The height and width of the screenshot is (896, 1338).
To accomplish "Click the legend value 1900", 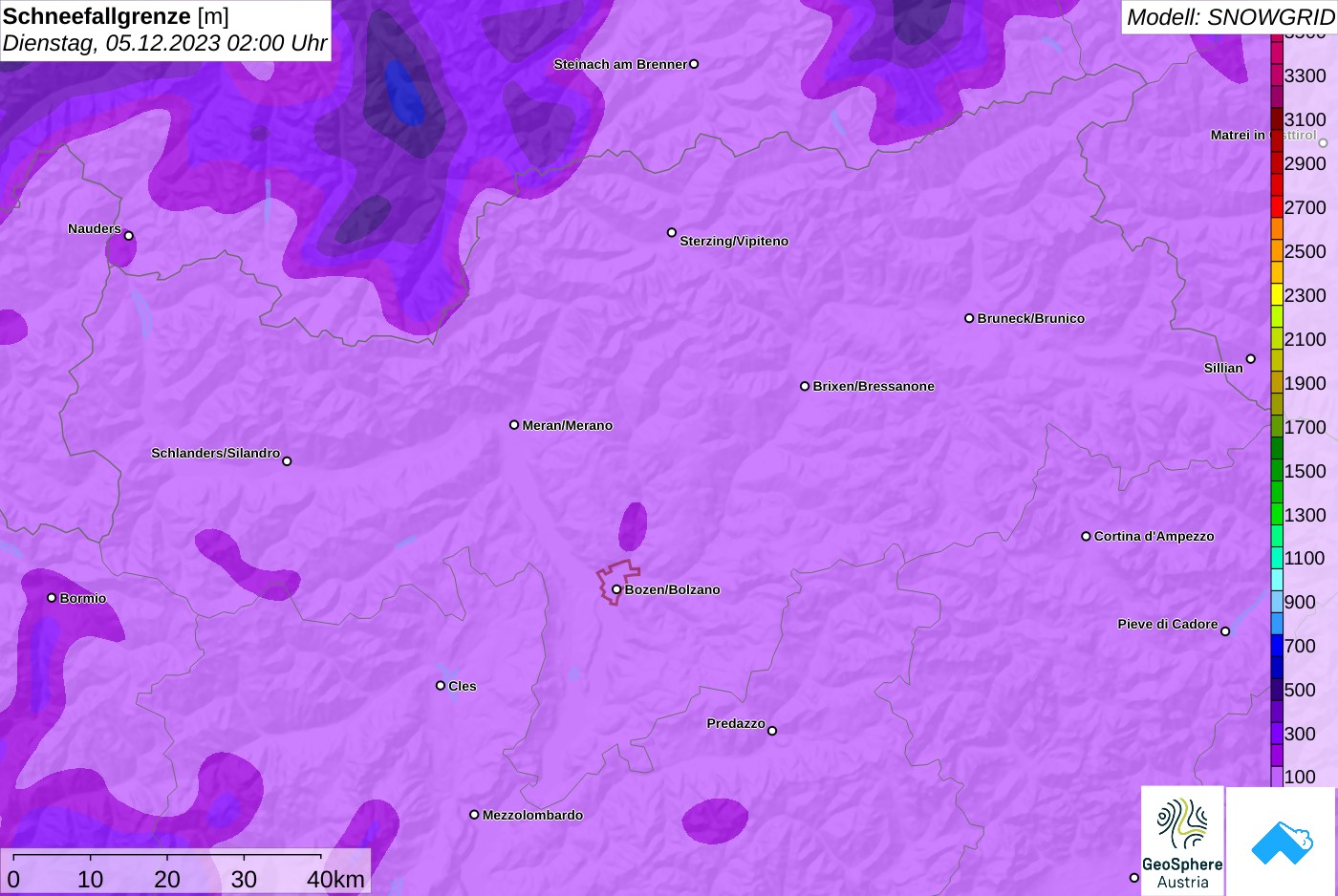I will 1305,383.
